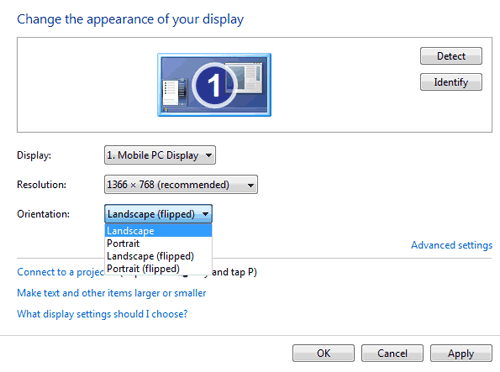The height and width of the screenshot is (372, 500).
Task: Choose Portrait from the orientation list
Action: click(158, 243)
